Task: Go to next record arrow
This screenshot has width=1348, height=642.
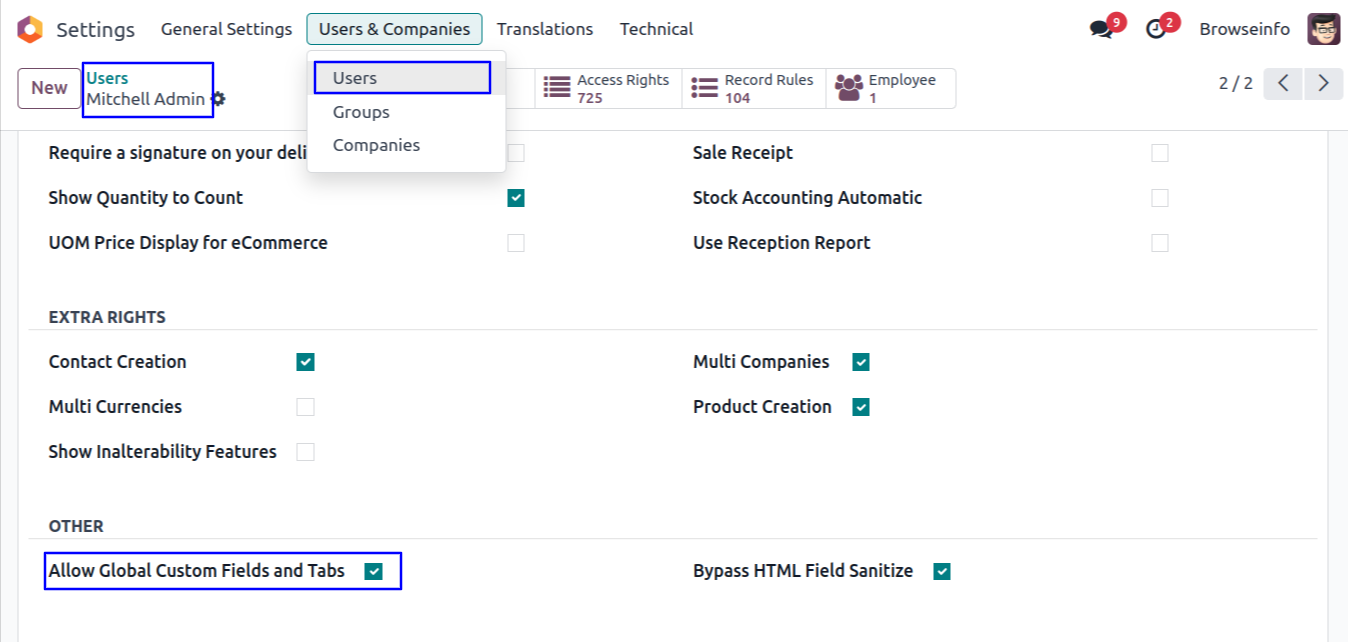Action: (1323, 83)
